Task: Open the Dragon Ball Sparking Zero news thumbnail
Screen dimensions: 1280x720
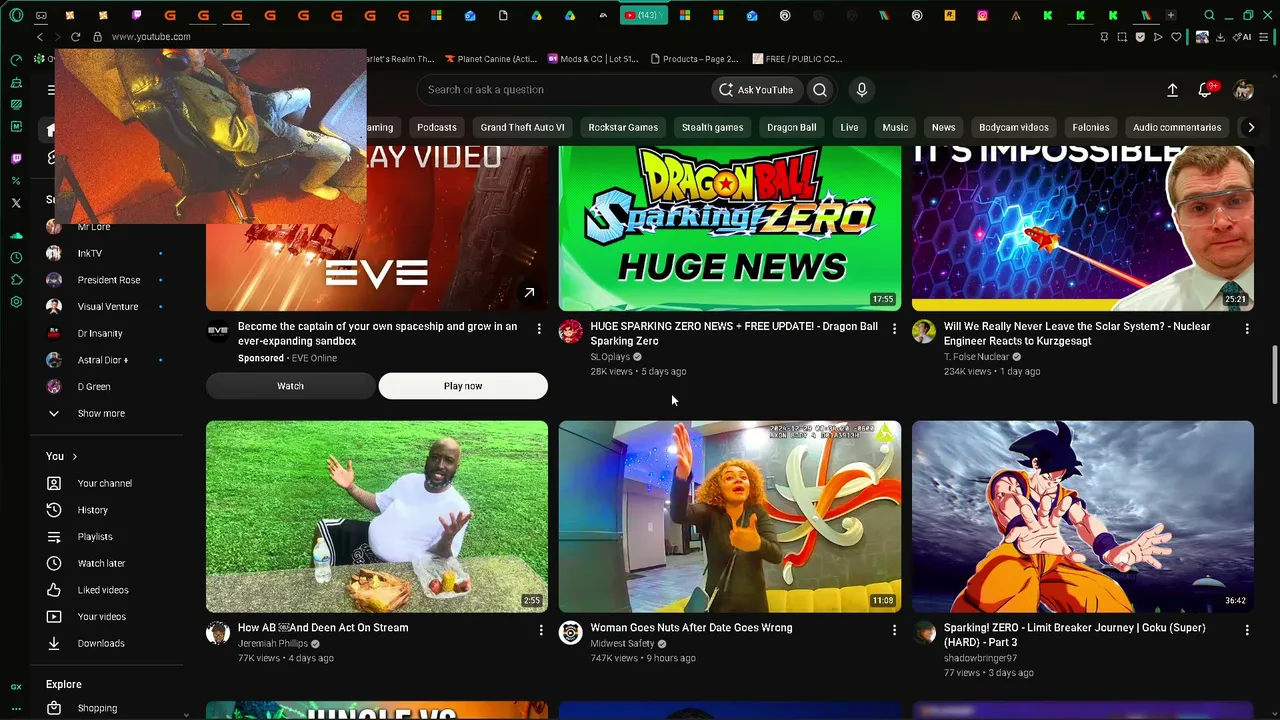Action: click(730, 228)
